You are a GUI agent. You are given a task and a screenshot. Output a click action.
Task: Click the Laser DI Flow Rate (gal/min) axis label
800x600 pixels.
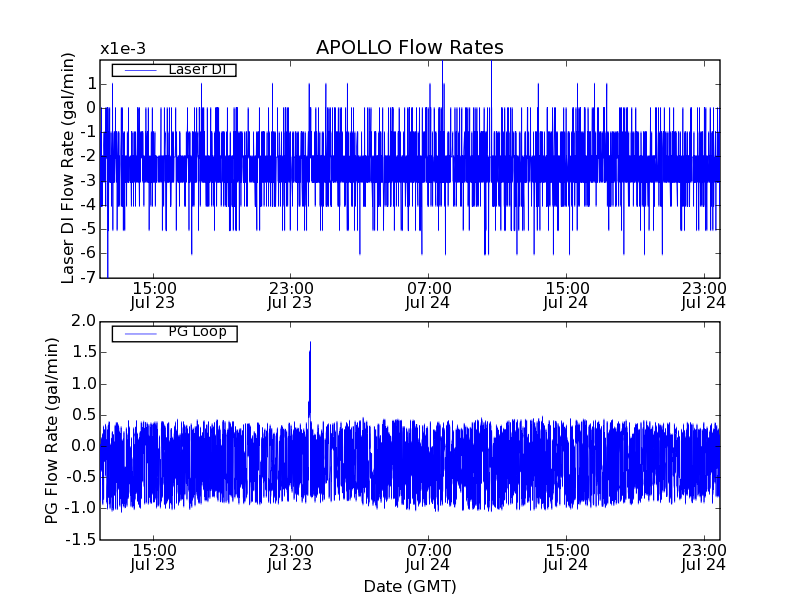tap(68, 168)
